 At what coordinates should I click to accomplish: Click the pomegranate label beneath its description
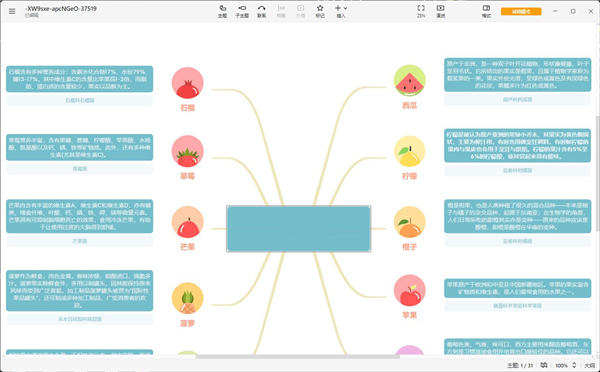click(80, 100)
